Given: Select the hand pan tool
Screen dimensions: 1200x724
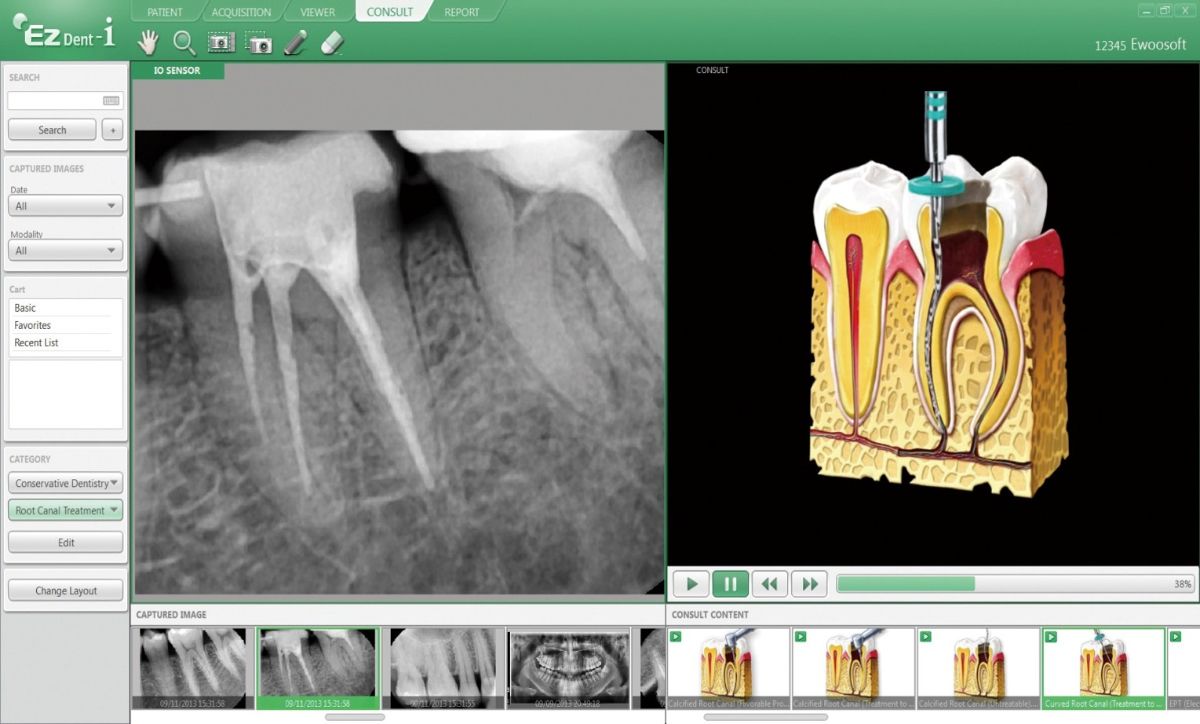Looking at the screenshot, I should (x=148, y=42).
